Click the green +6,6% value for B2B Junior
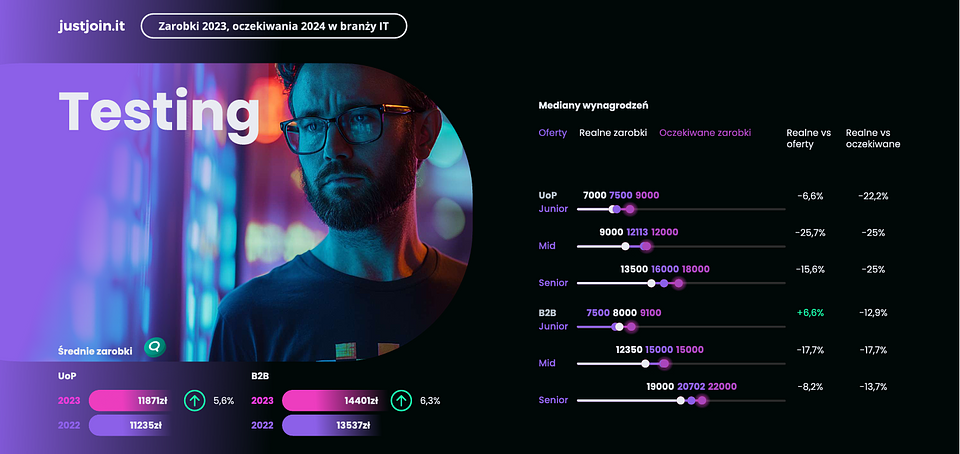The height and width of the screenshot is (454, 960). [810, 313]
